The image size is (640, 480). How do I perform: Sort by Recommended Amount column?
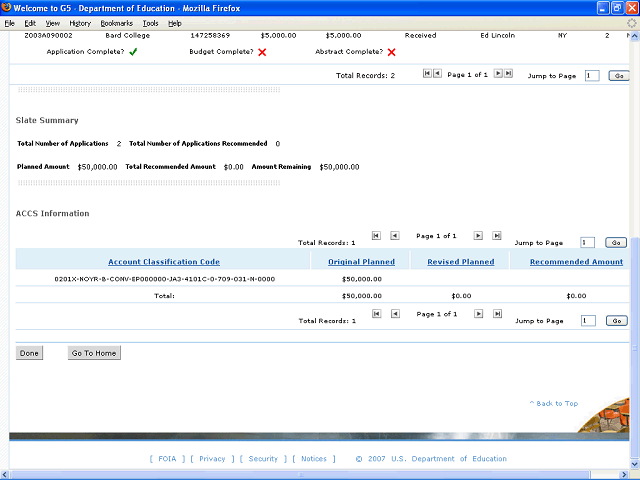pyautogui.click(x=576, y=262)
